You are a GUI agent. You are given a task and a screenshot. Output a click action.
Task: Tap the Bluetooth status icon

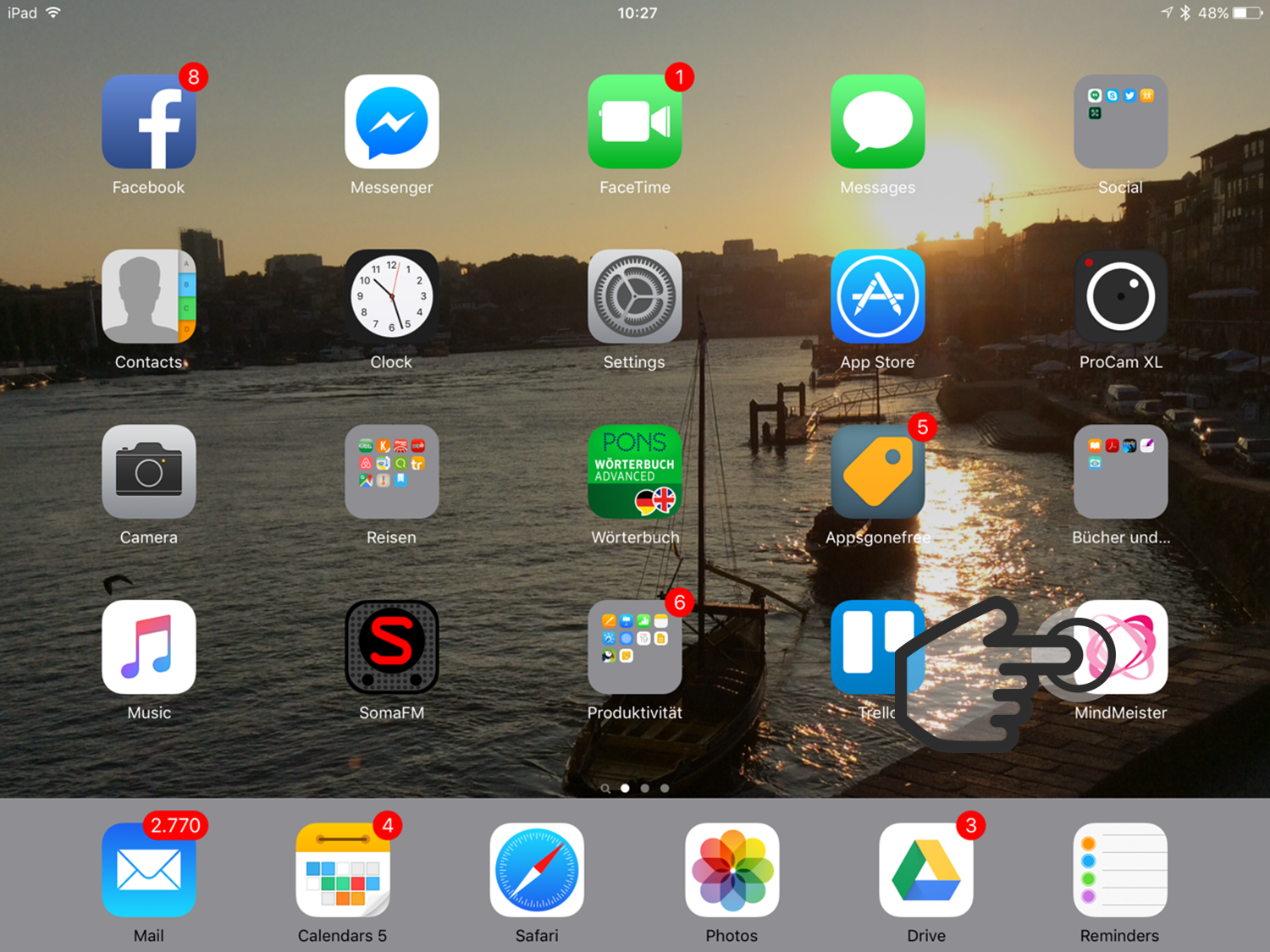tap(1184, 13)
